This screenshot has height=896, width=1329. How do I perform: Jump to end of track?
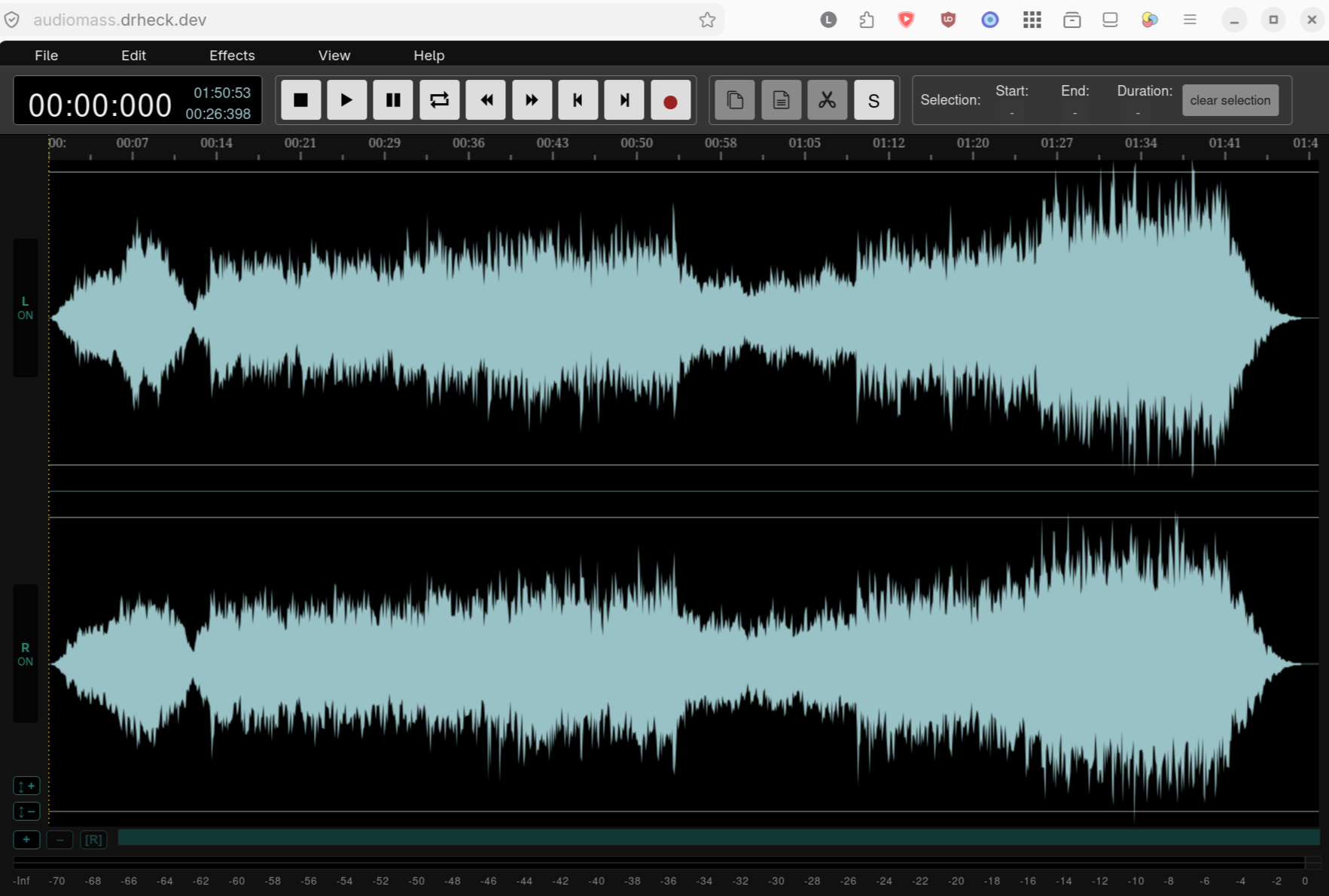click(624, 99)
